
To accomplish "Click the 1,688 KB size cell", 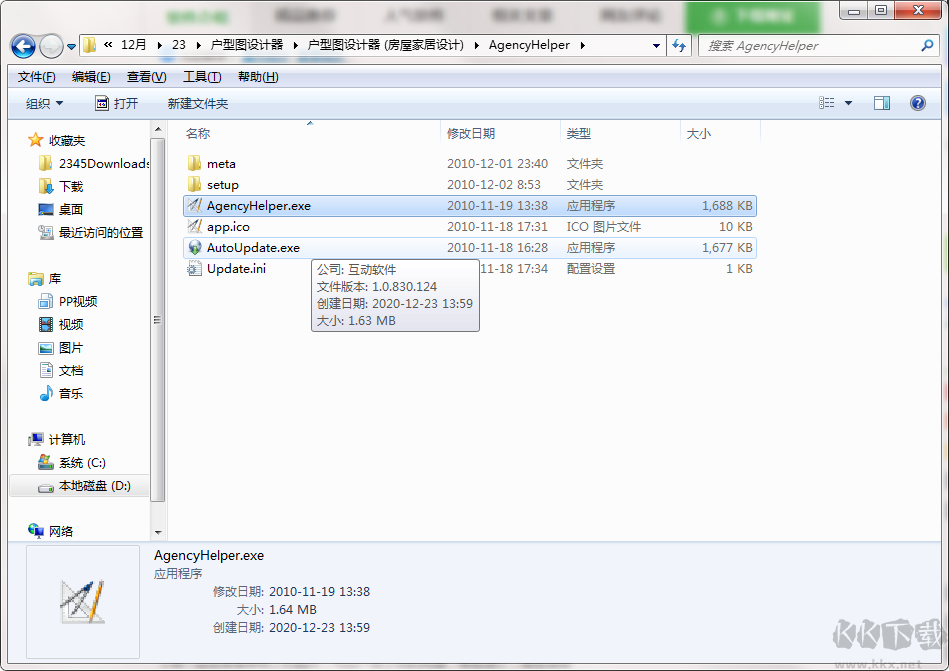I will [727, 206].
